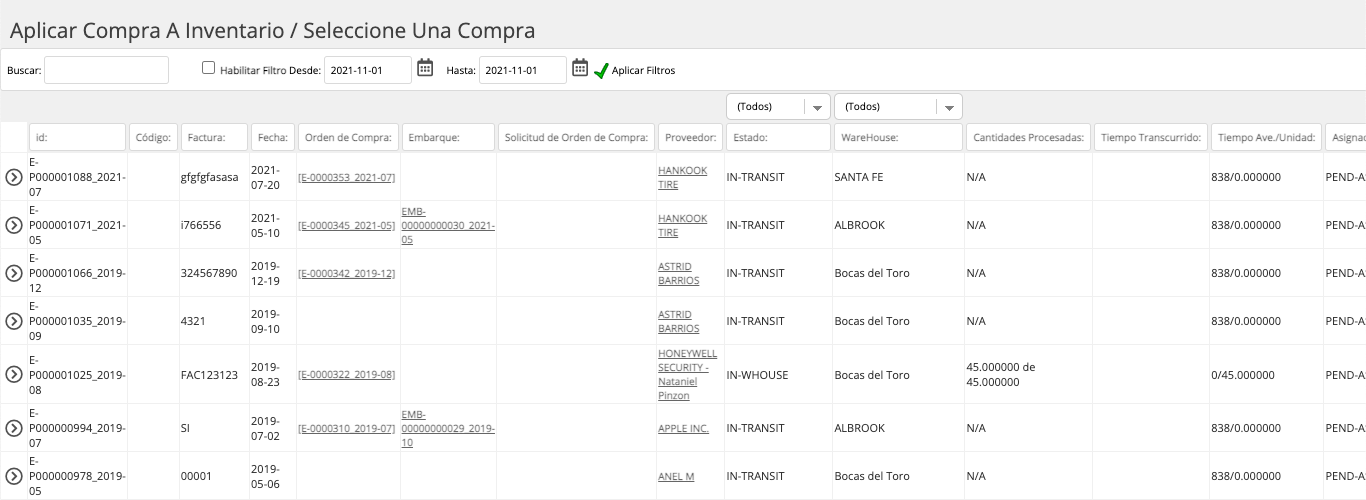Click the Orden de Compra: filter field

coord(348,137)
